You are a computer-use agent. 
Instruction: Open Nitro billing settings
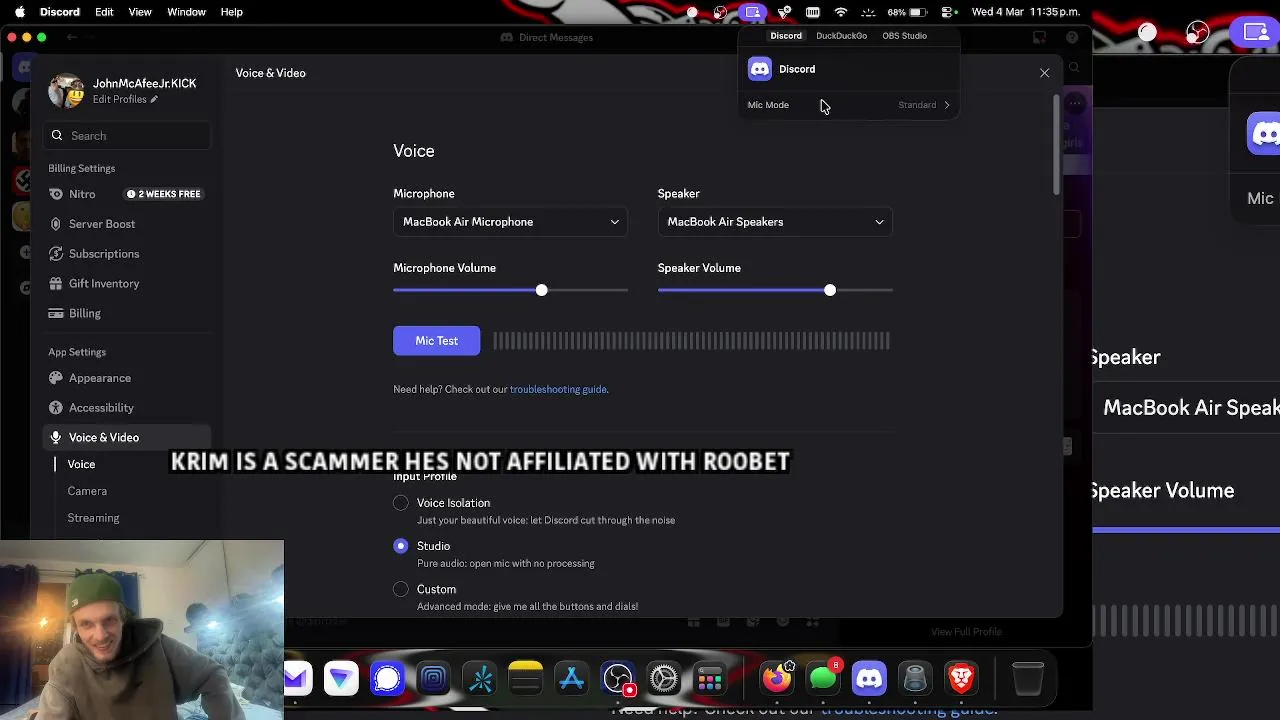[x=127, y=194]
